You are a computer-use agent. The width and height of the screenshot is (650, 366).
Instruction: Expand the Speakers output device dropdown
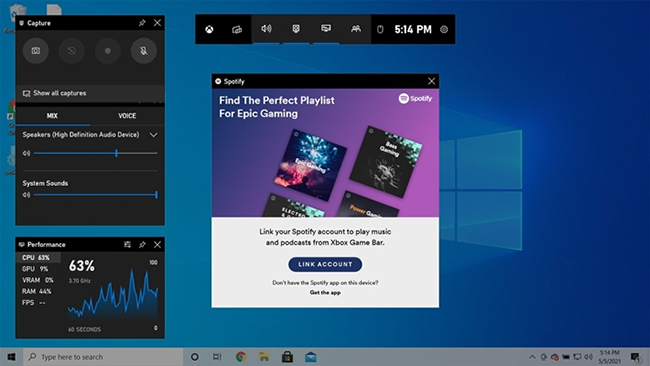pos(153,135)
